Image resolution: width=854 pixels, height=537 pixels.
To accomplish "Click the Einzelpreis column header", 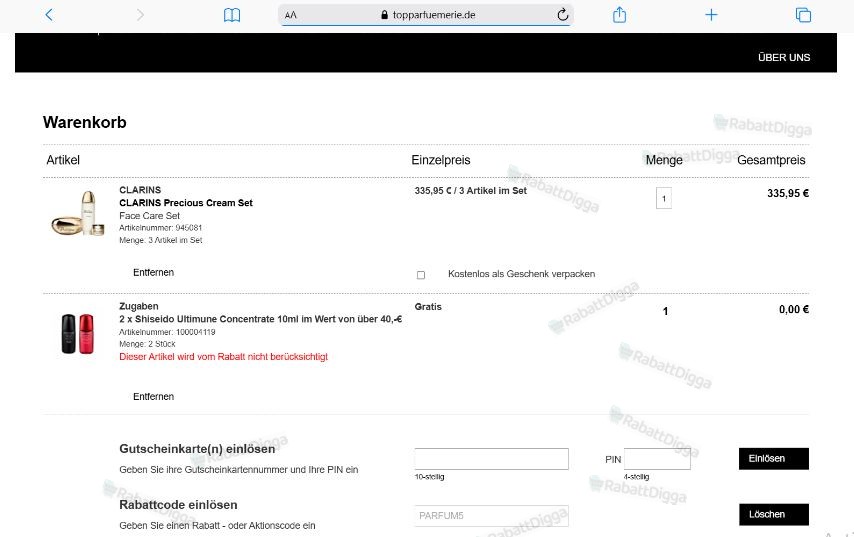I will tap(441, 160).
